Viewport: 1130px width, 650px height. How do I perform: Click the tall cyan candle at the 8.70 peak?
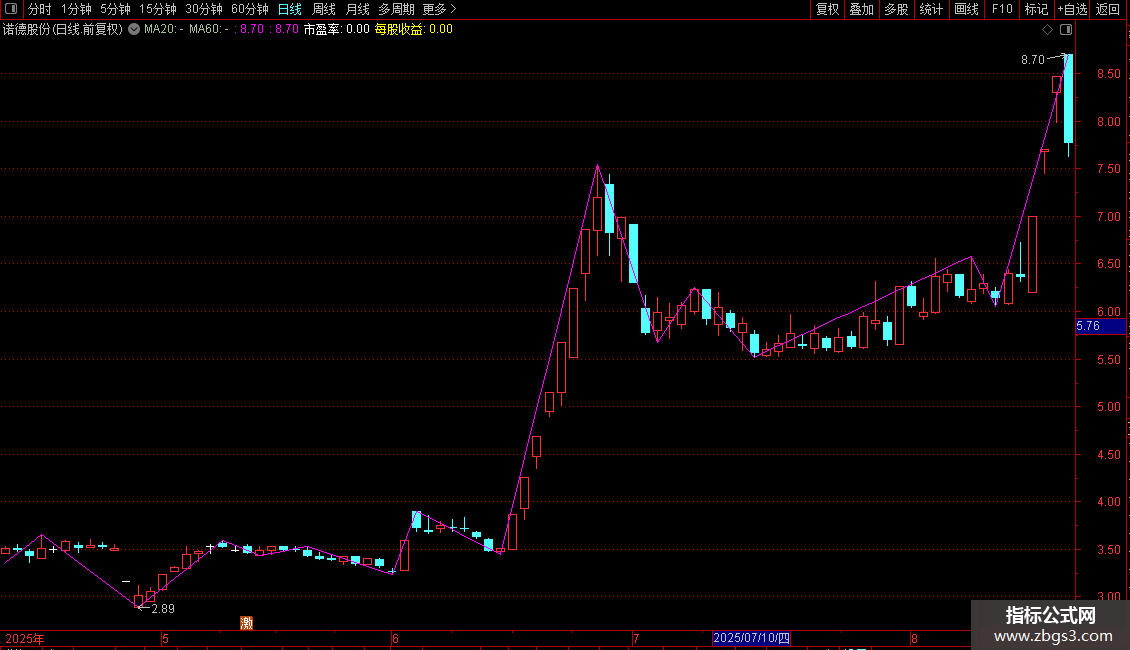tap(1069, 99)
